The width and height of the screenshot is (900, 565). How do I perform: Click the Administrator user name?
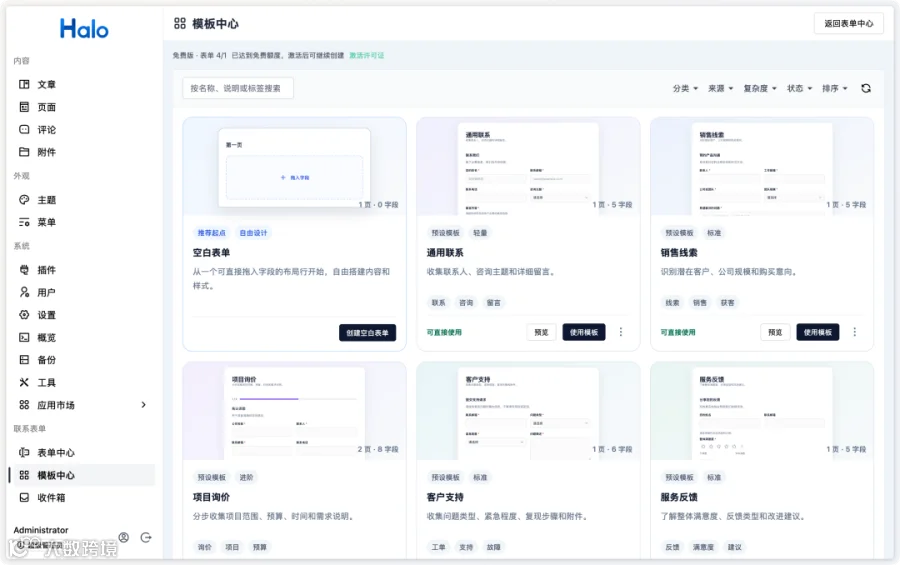coord(41,530)
